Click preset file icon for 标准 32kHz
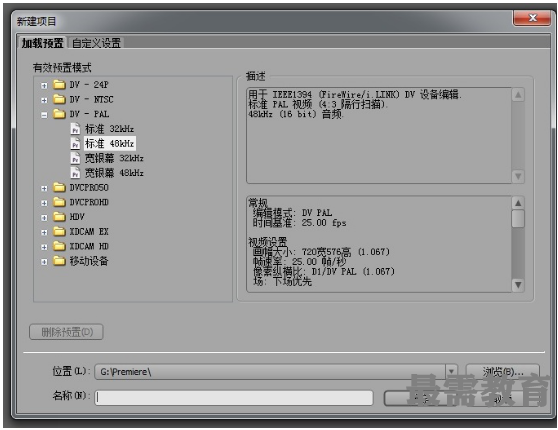The height and width of the screenshot is (430, 558). pos(75,129)
